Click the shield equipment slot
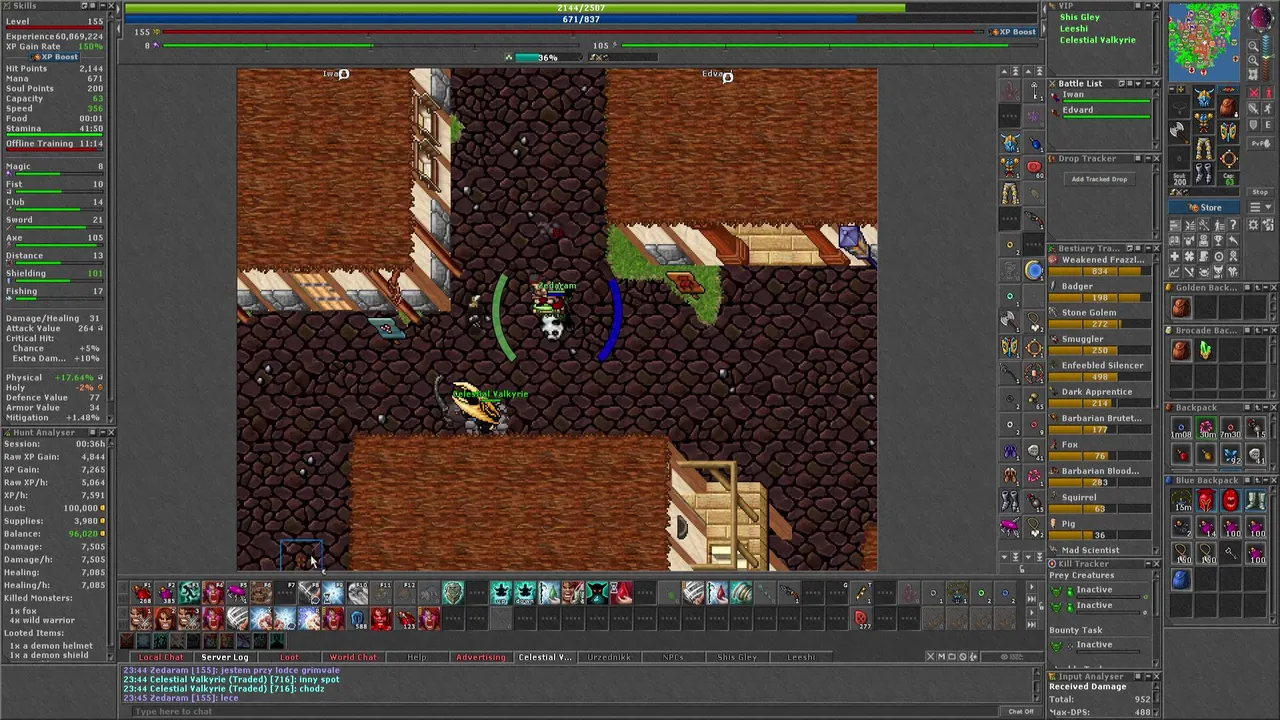 click(x=1228, y=131)
